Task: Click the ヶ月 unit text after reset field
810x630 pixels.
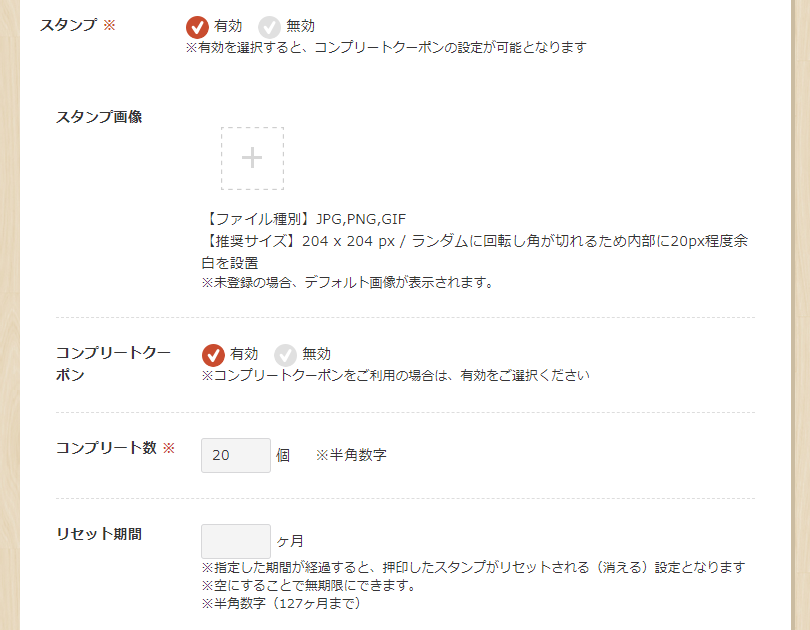Action: coord(290,541)
